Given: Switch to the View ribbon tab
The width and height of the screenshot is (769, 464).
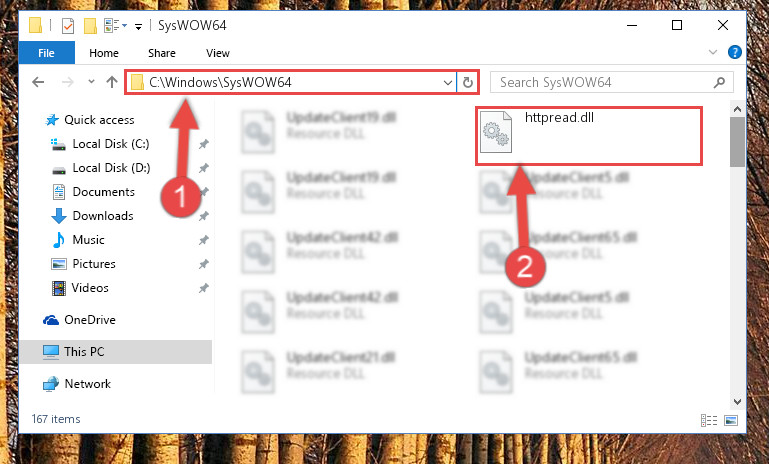Looking at the screenshot, I should (218, 53).
